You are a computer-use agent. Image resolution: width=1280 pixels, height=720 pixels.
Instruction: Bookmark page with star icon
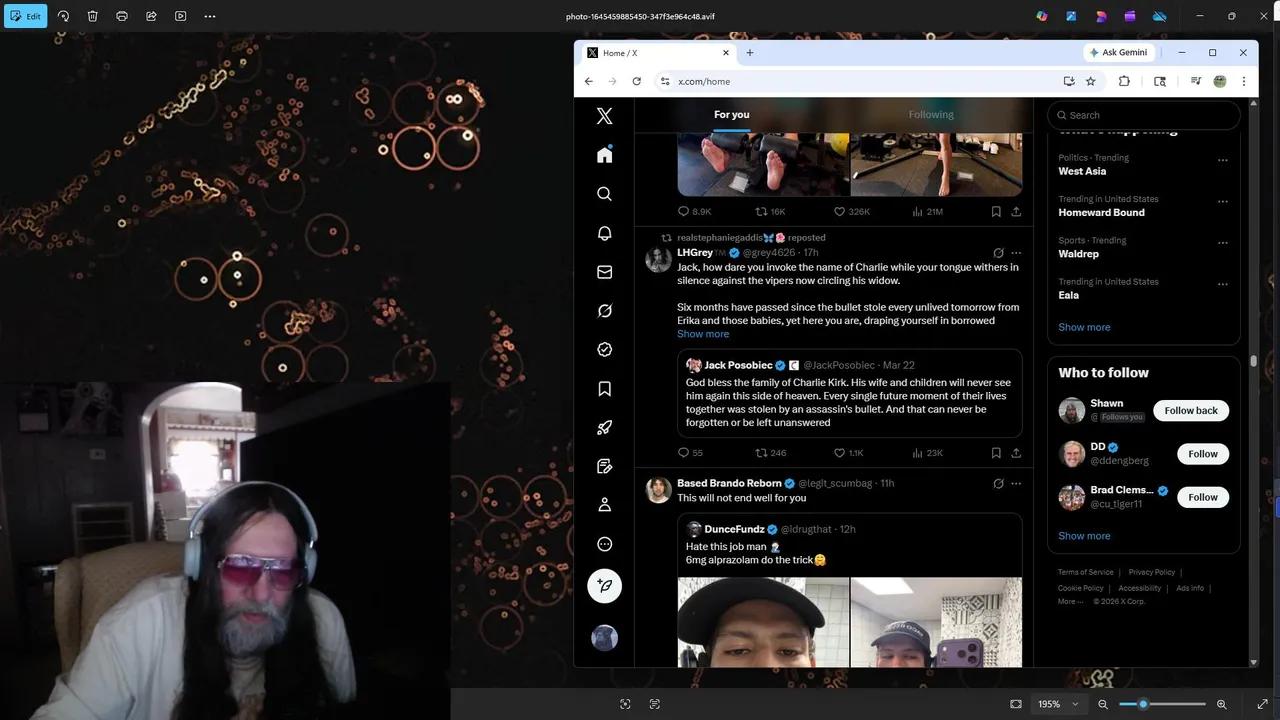pos(1091,82)
